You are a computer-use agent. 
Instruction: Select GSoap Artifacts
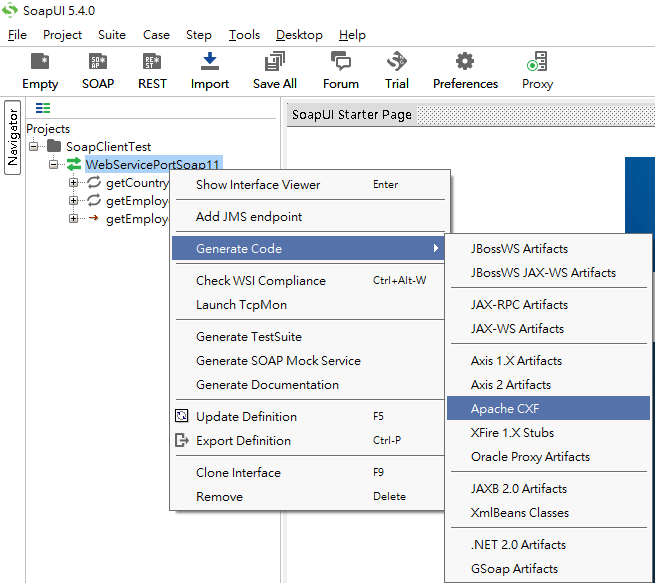[548, 568]
